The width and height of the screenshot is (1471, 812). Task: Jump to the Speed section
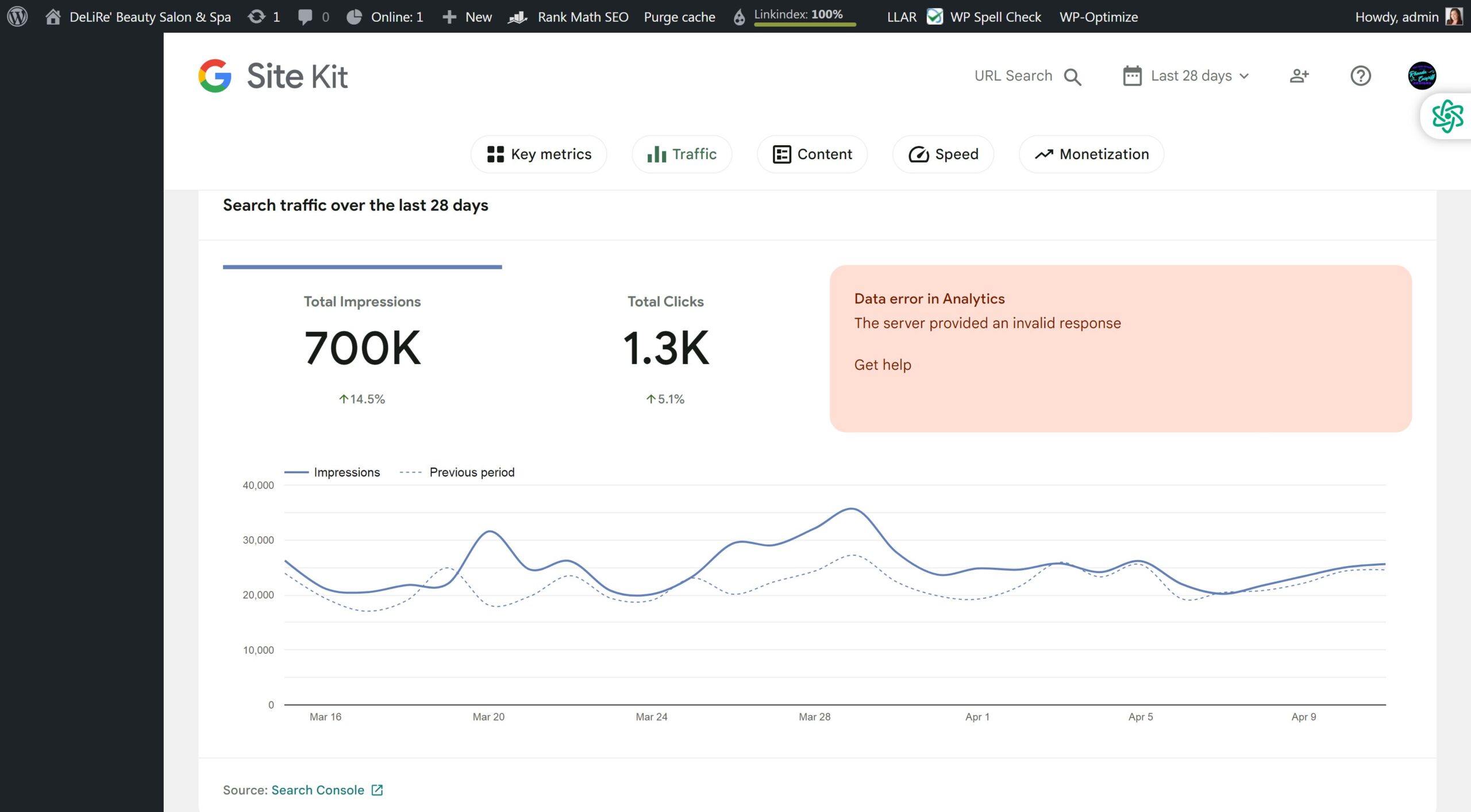pos(943,154)
